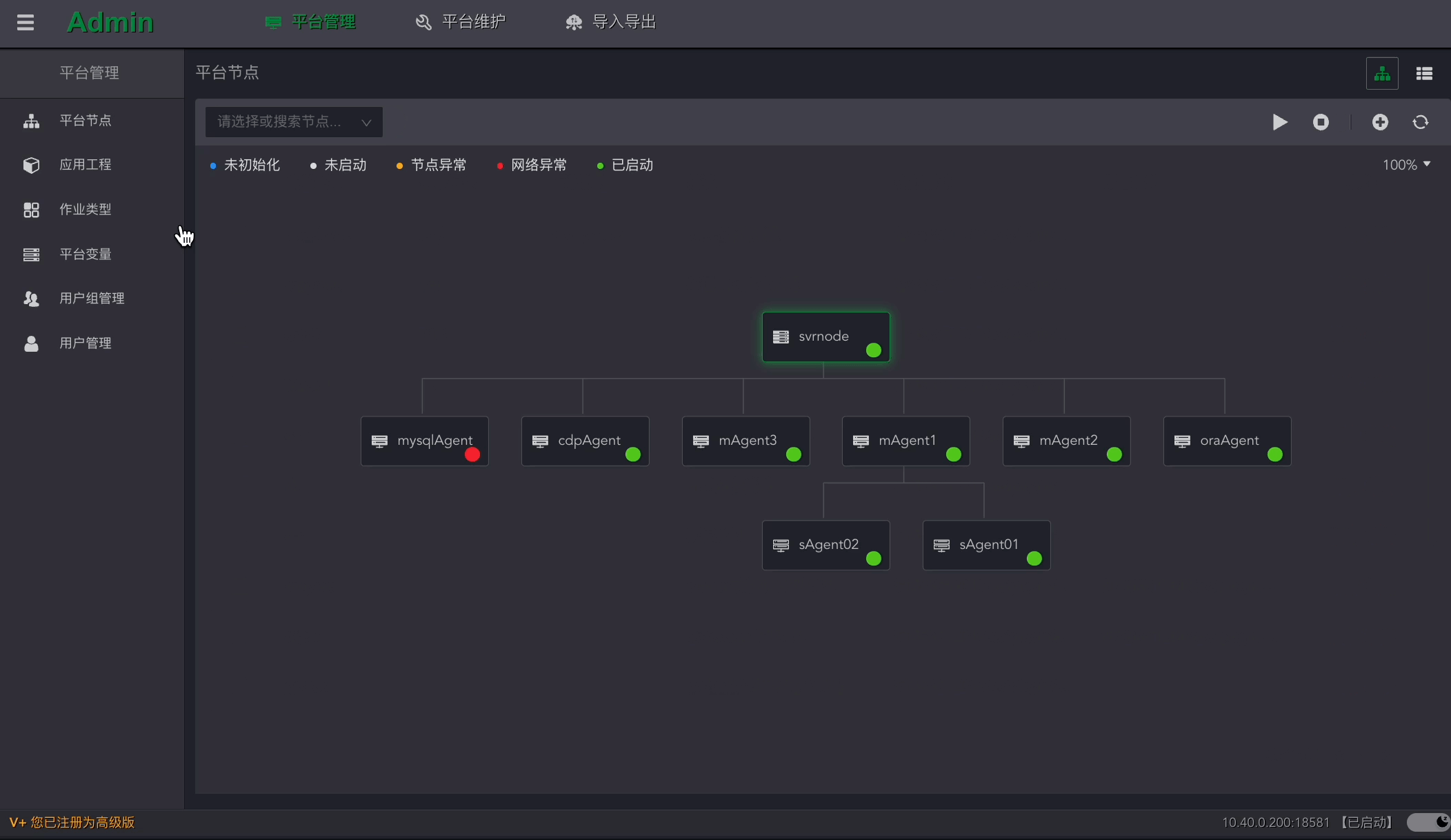Click the hamburger menu icon
The width and height of the screenshot is (1451, 840).
click(26, 23)
